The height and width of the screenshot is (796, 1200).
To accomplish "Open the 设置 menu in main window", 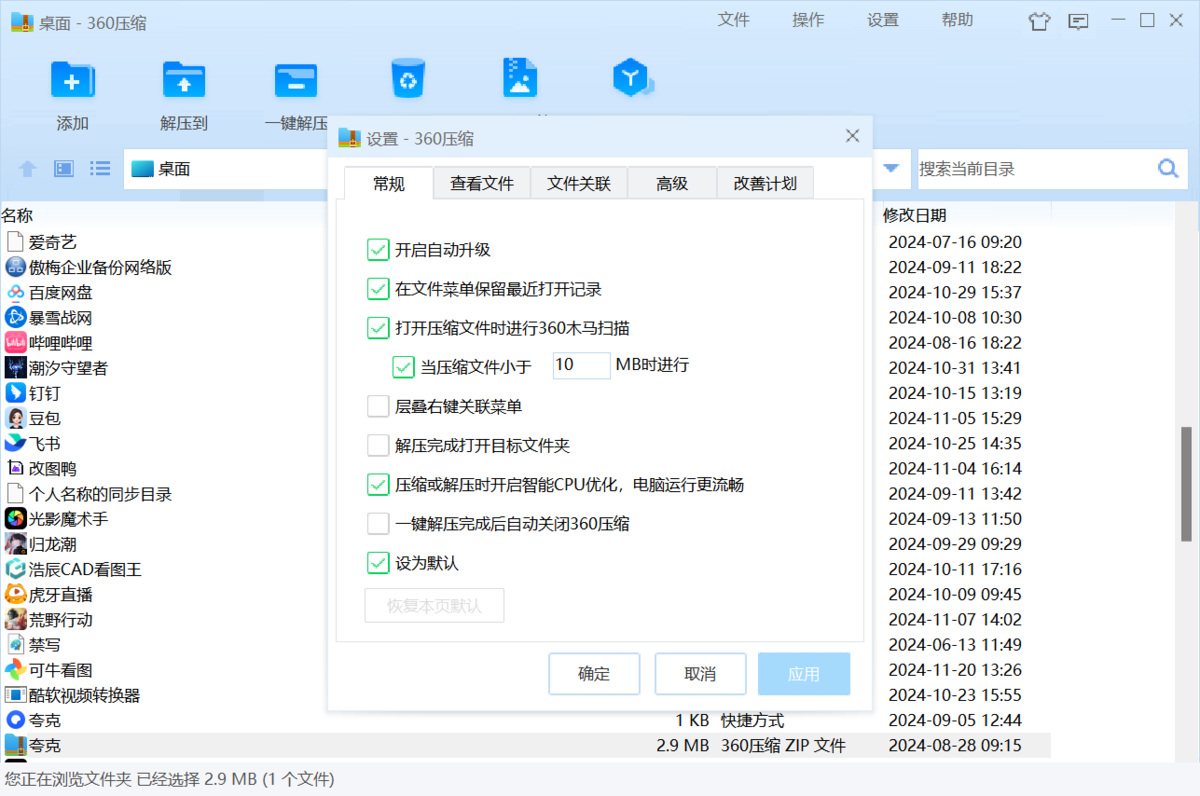I will [x=883, y=20].
